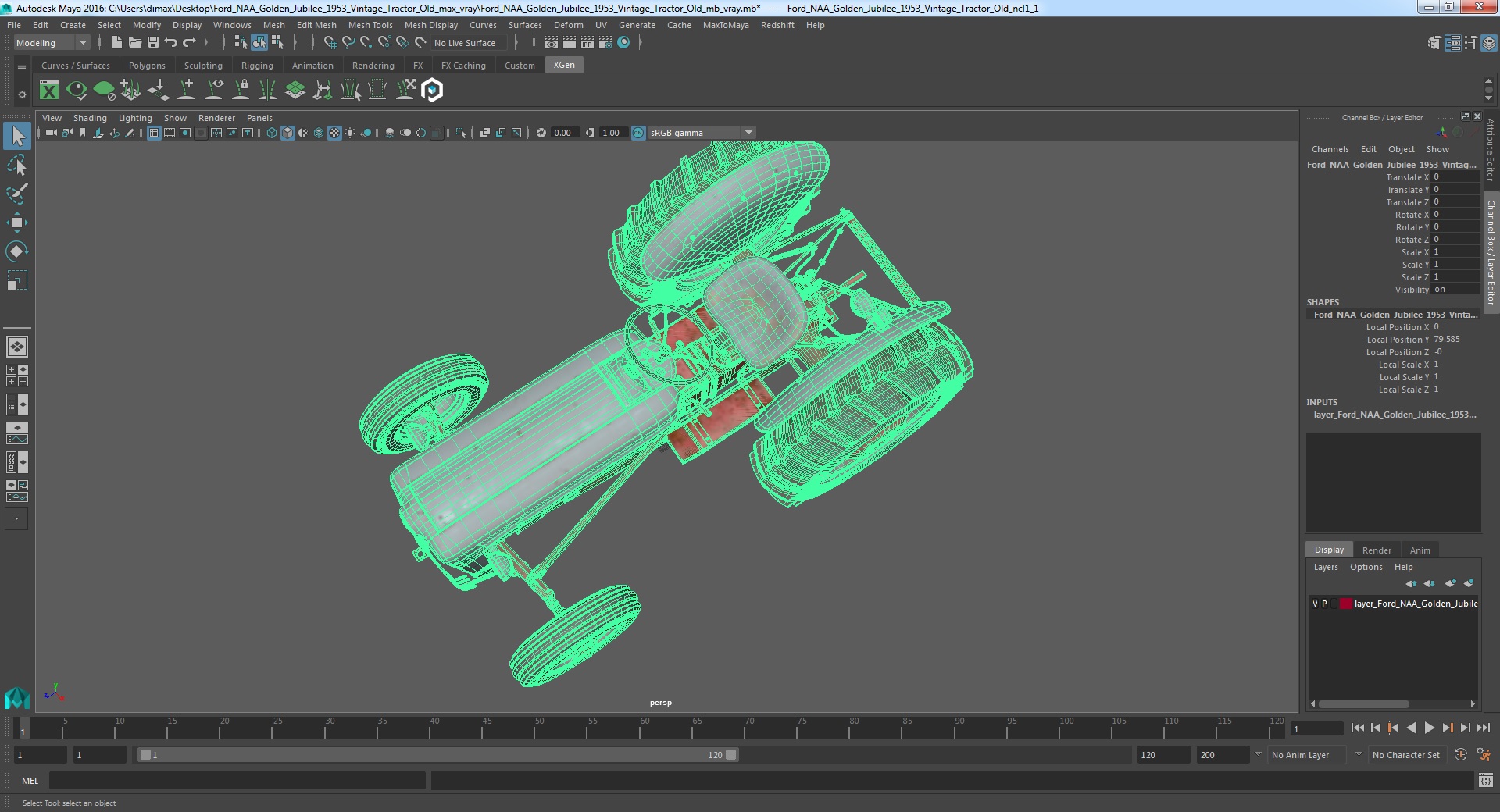Viewport: 1500px width, 812px height.
Task: Create a new scene file
Action: point(116,43)
